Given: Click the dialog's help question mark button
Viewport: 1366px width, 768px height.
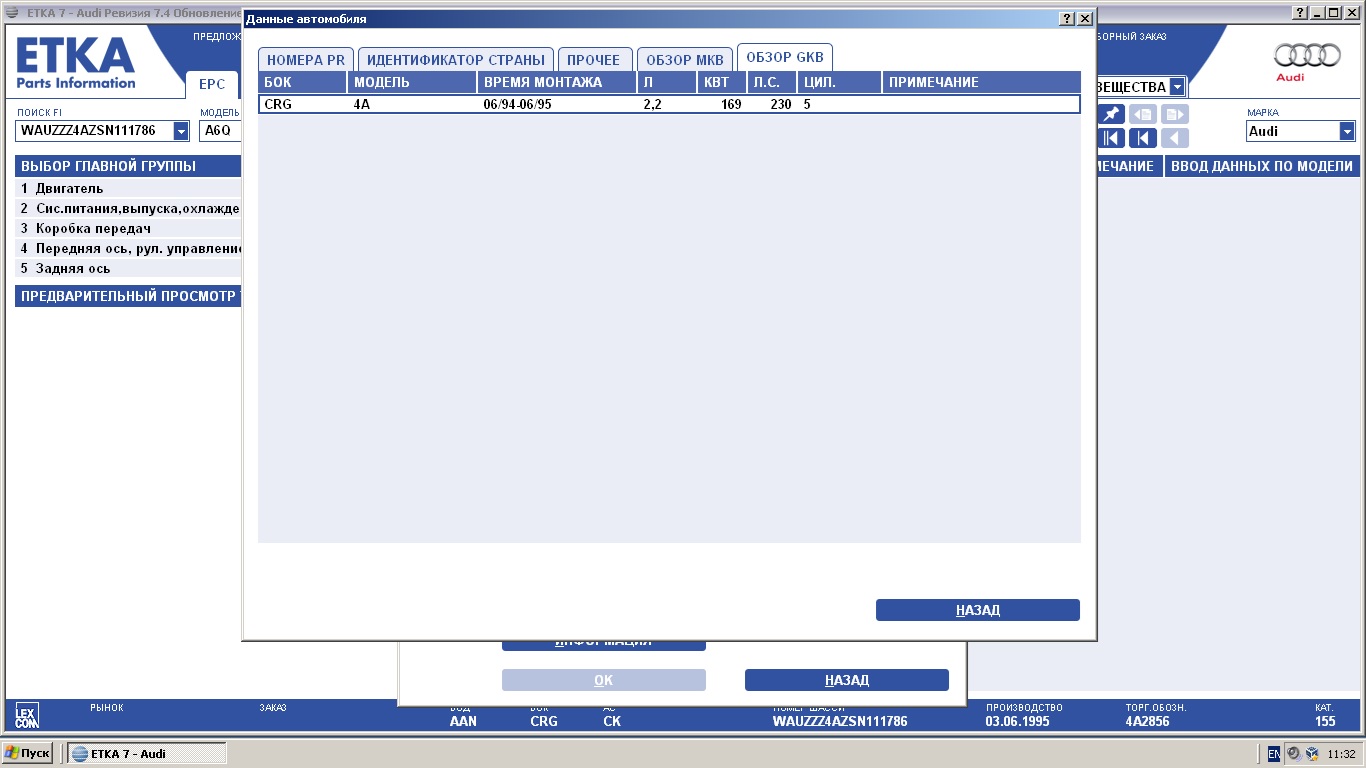Looking at the screenshot, I should pos(1067,19).
